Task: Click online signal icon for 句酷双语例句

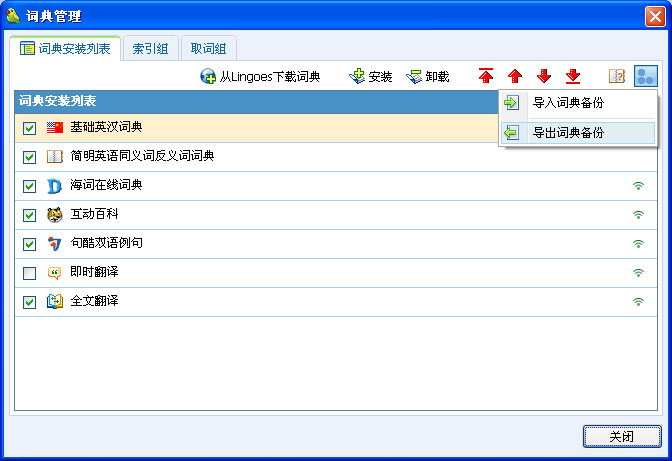Action: pos(638,244)
